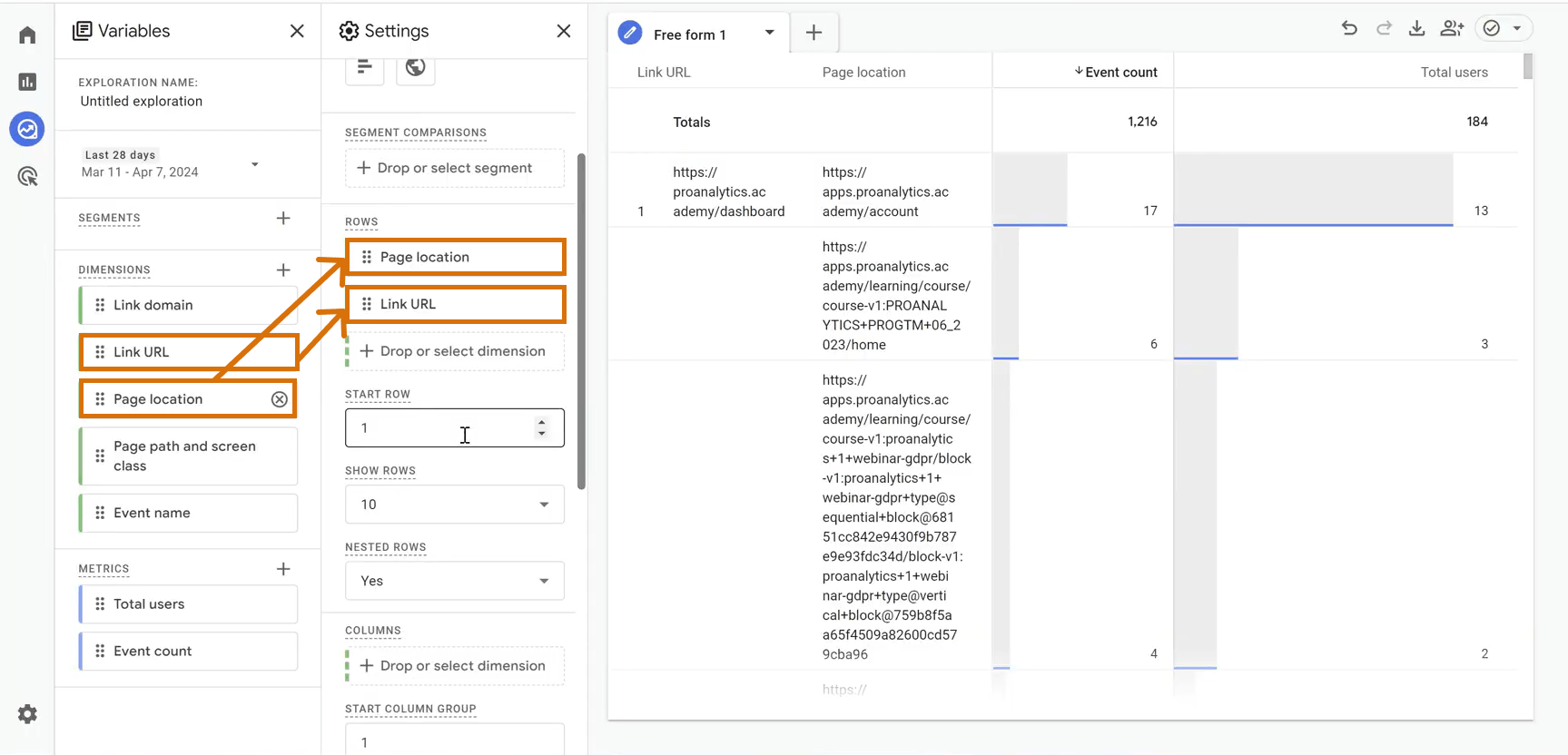1568x755 pixels.
Task: Open the Explore section icon
Action: [27, 129]
